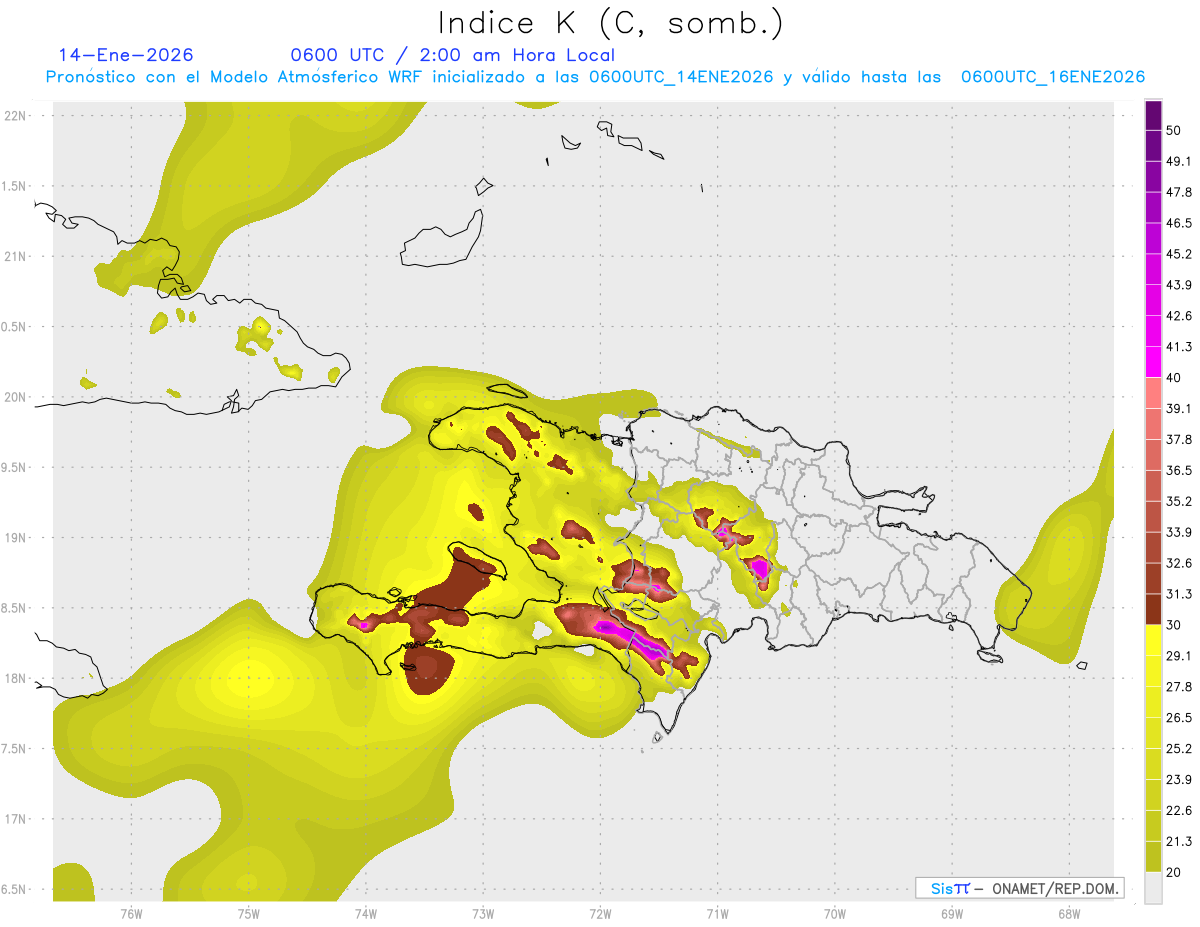This screenshot has width=1200, height=927.
Task: Click the '43.9' color scale value
Action: (1179, 285)
